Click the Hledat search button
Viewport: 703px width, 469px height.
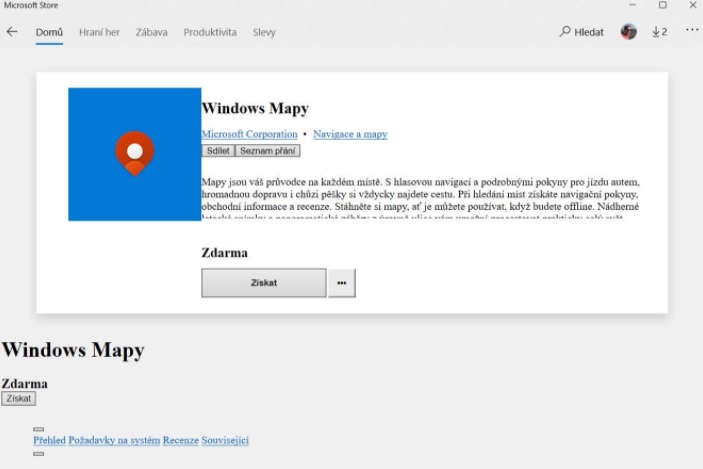point(581,32)
